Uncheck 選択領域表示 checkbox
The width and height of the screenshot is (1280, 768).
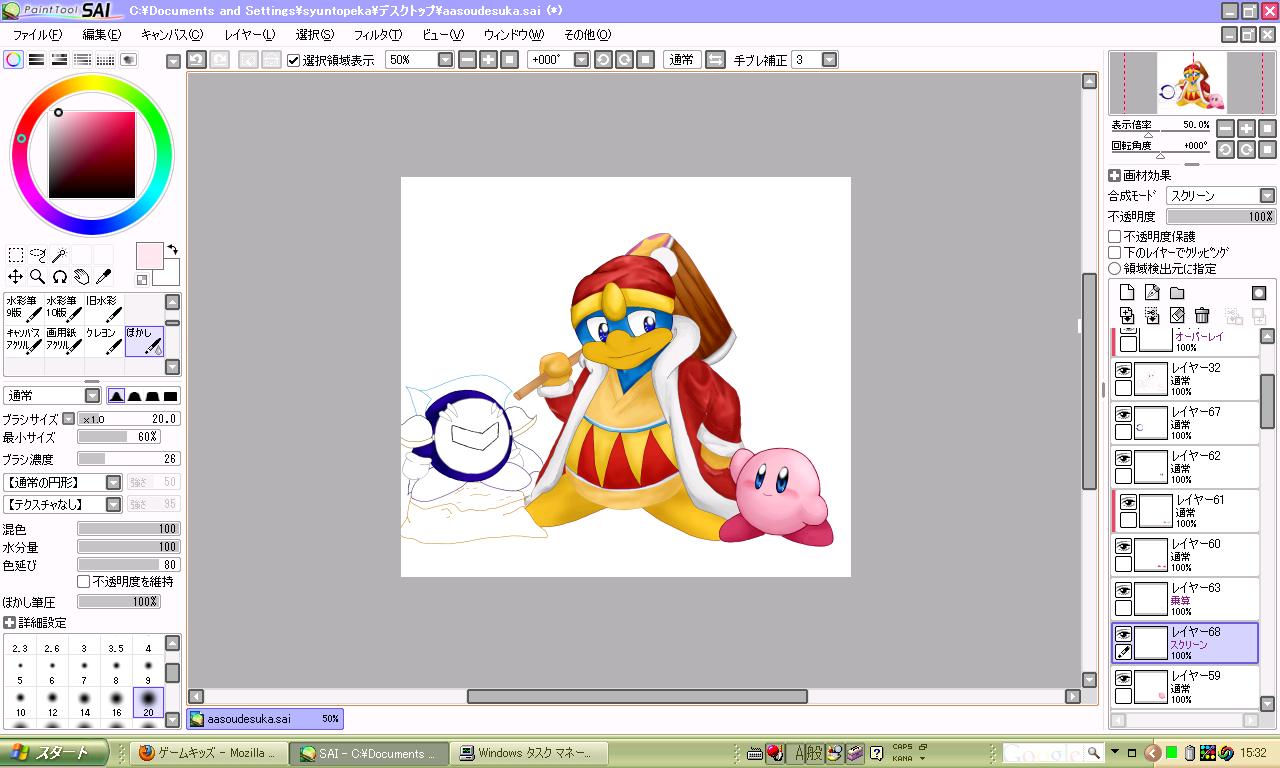click(294, 60)
